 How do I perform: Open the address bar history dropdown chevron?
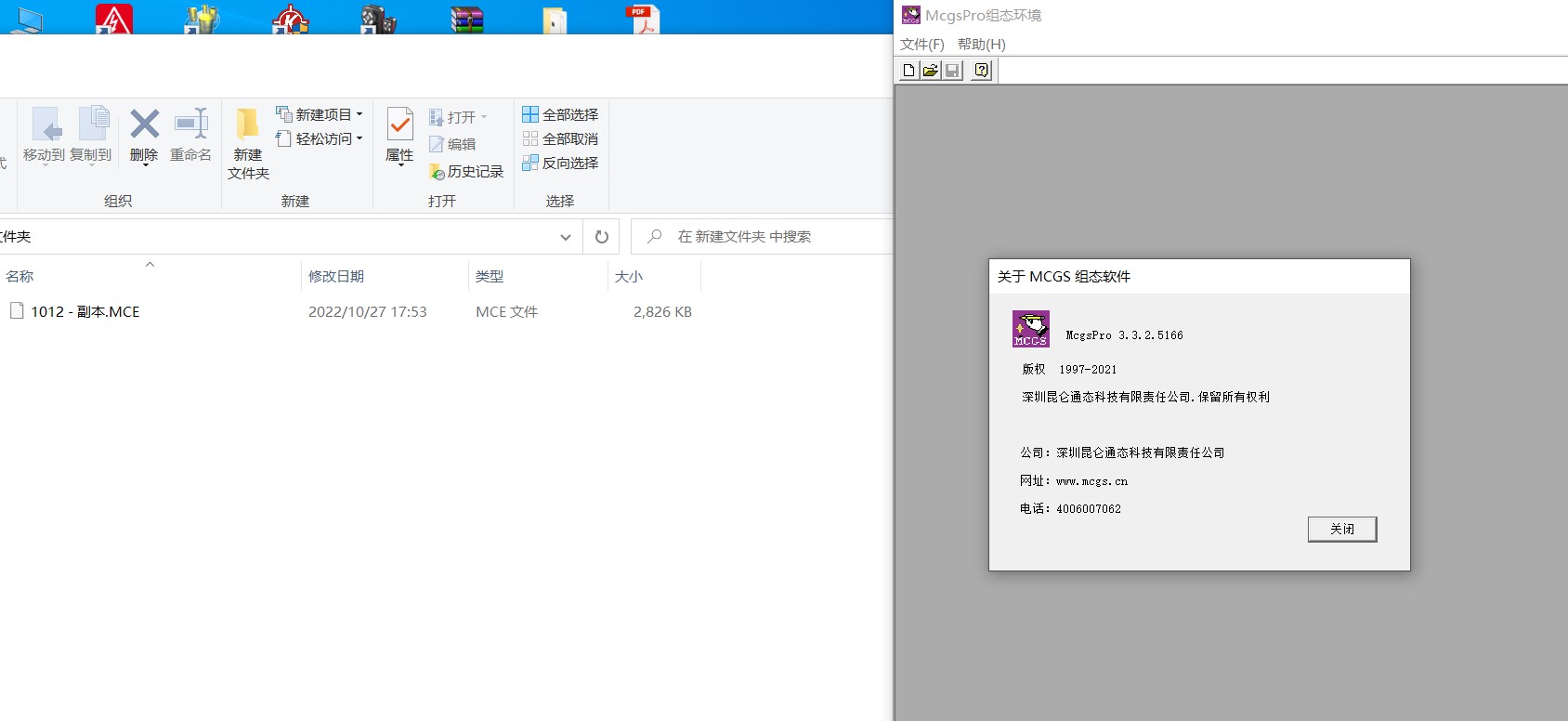click(x=565, y=237)
